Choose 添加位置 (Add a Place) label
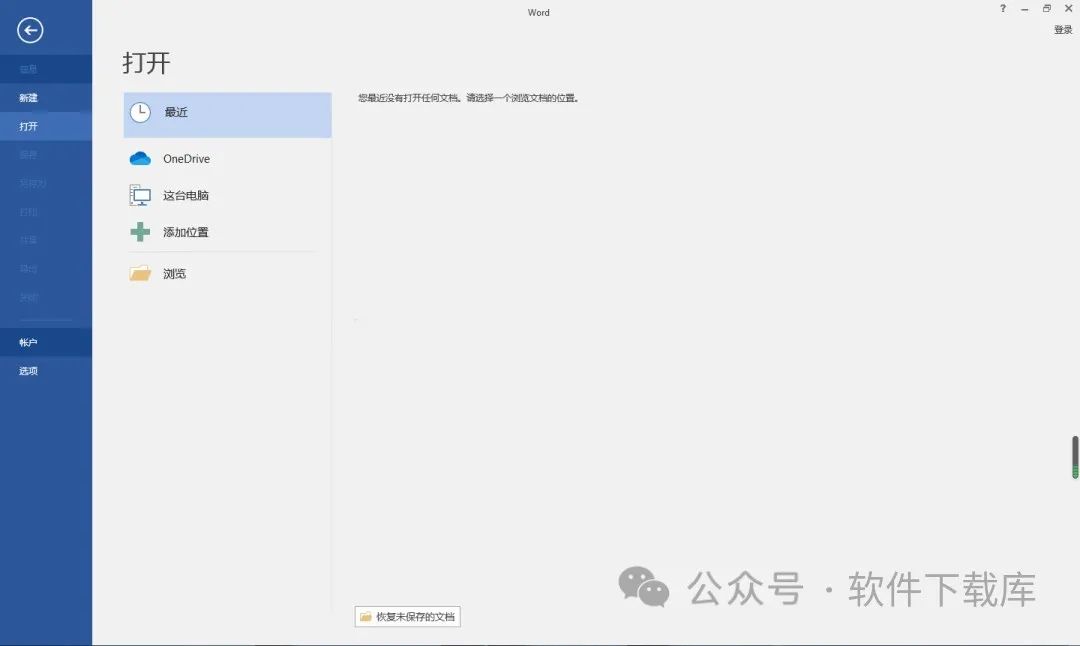Viewport: 1080px width, 646px height. tap(186, 232)
